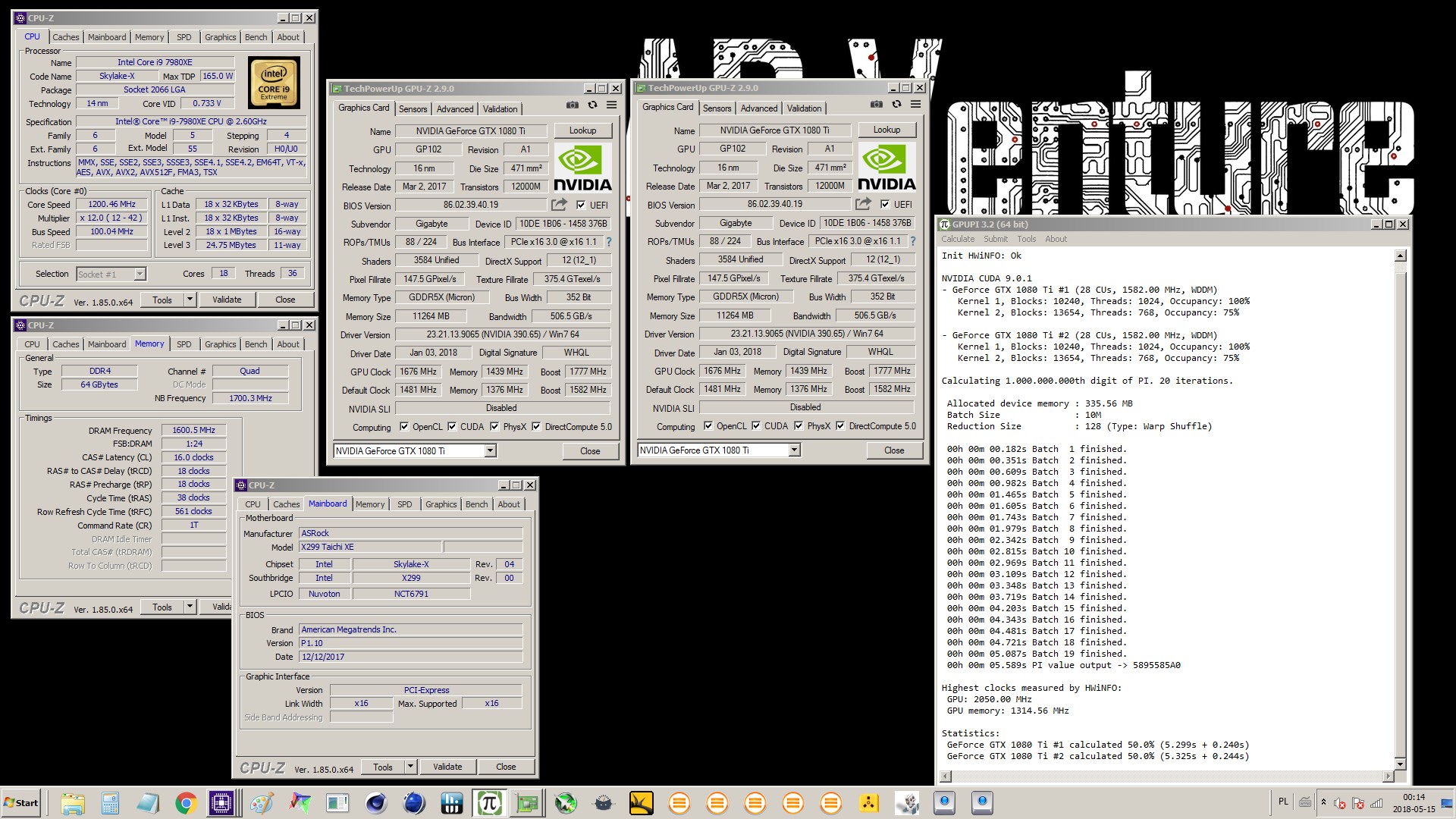Click Validate in top CPU-Z CPU window
Viewport: 1456px width, 819px height.
click(x=227, y=300)
